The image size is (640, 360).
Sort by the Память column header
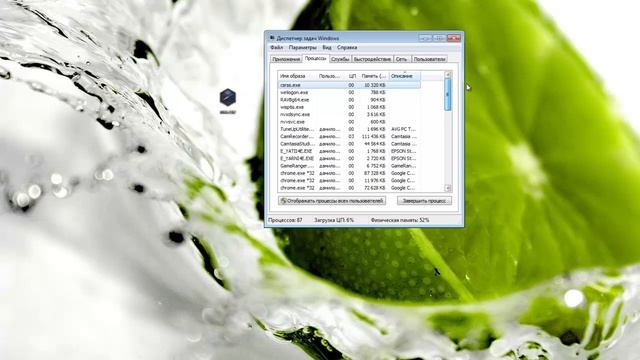pos(374,76)
